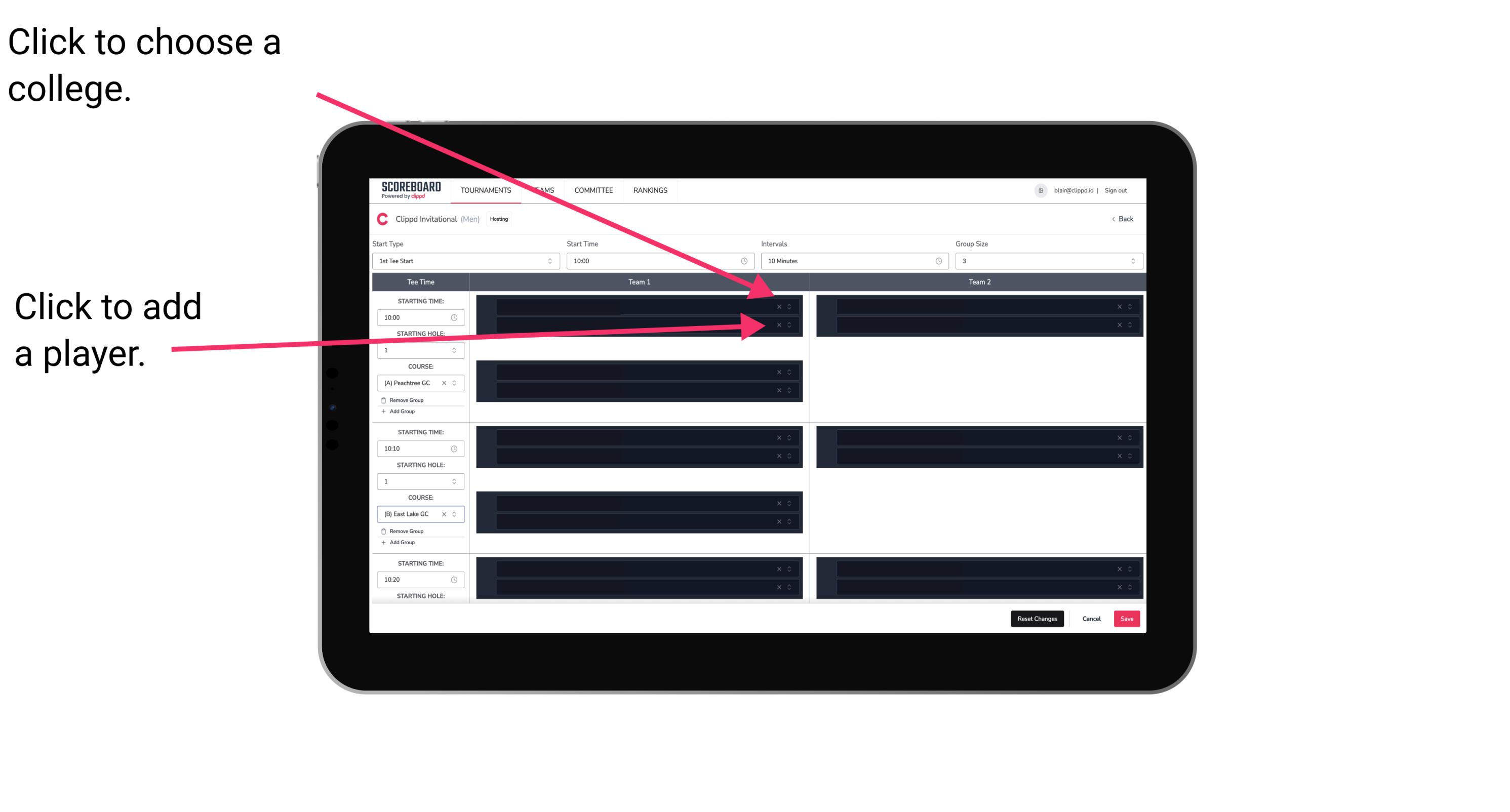Click the Save button

coord(1126,618)
